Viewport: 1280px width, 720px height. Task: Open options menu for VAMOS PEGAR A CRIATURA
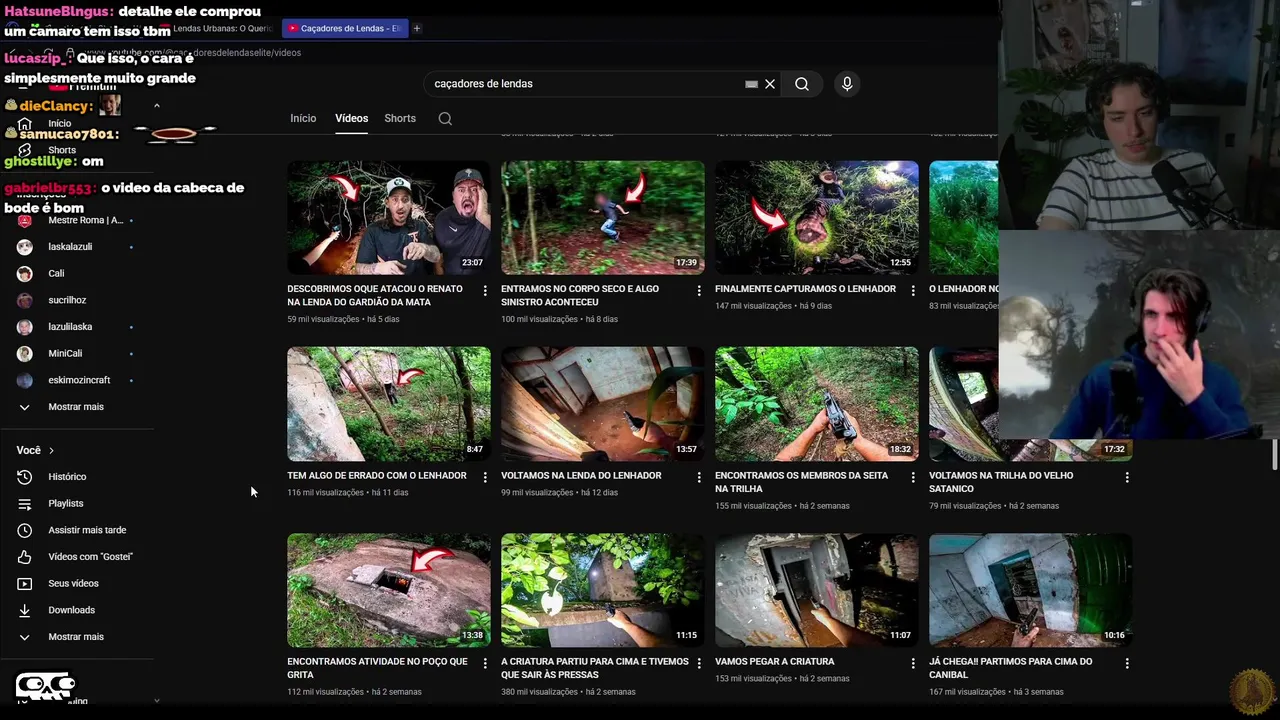(913, 663)
